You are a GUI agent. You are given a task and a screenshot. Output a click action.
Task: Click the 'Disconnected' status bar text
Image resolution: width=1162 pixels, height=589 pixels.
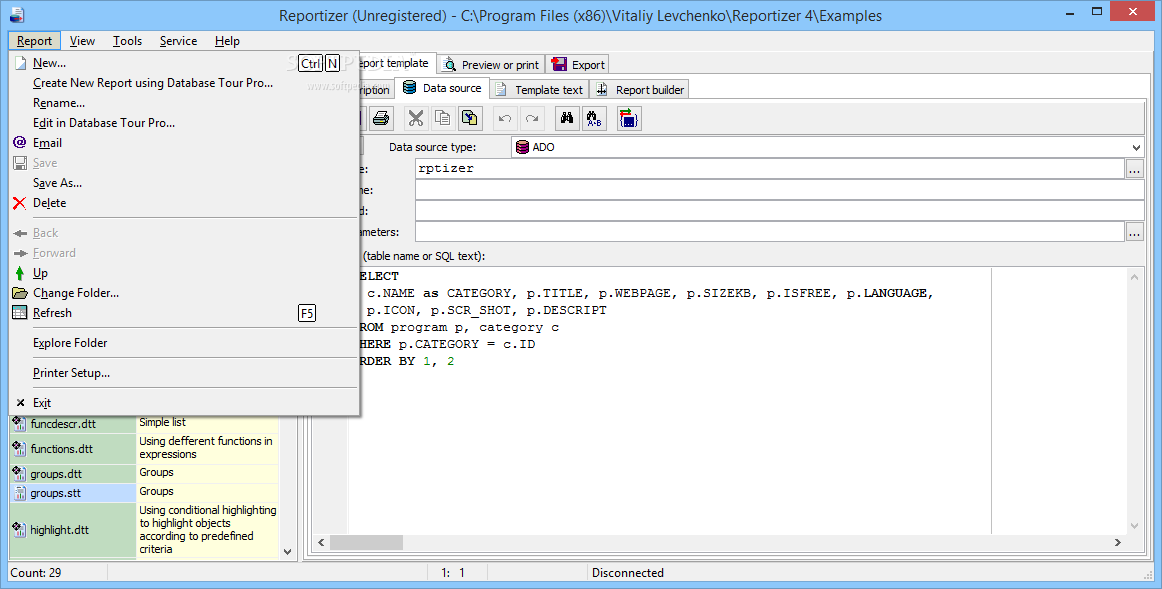(x=628, y=573)
